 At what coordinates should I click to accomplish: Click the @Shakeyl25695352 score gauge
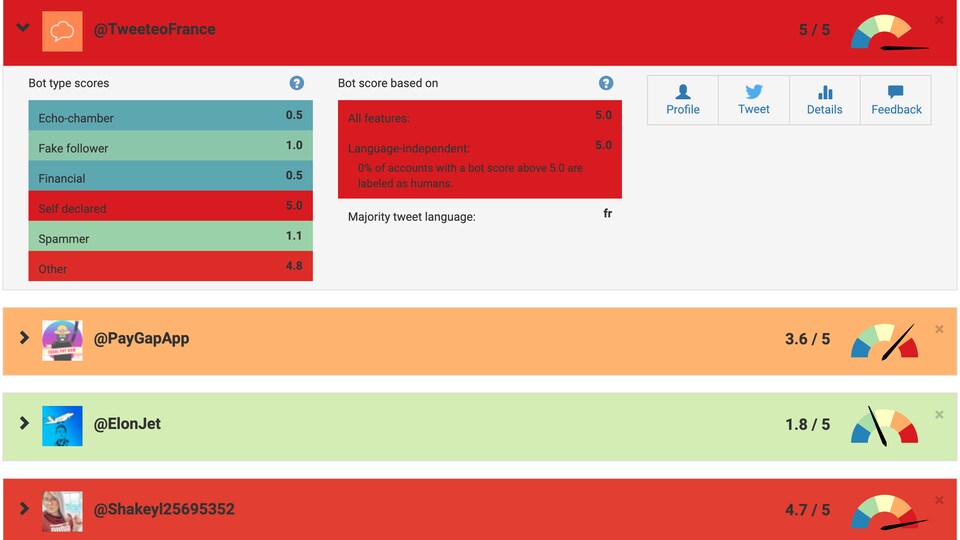(888, 512)
